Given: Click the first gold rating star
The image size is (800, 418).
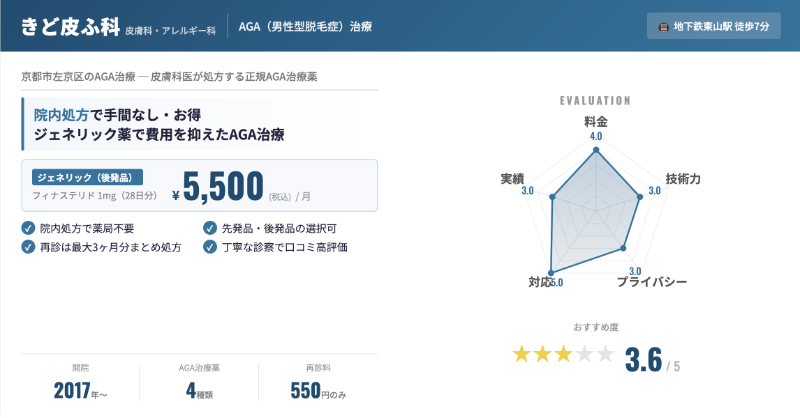Looking at the screenshot, I should click(521, 354).
